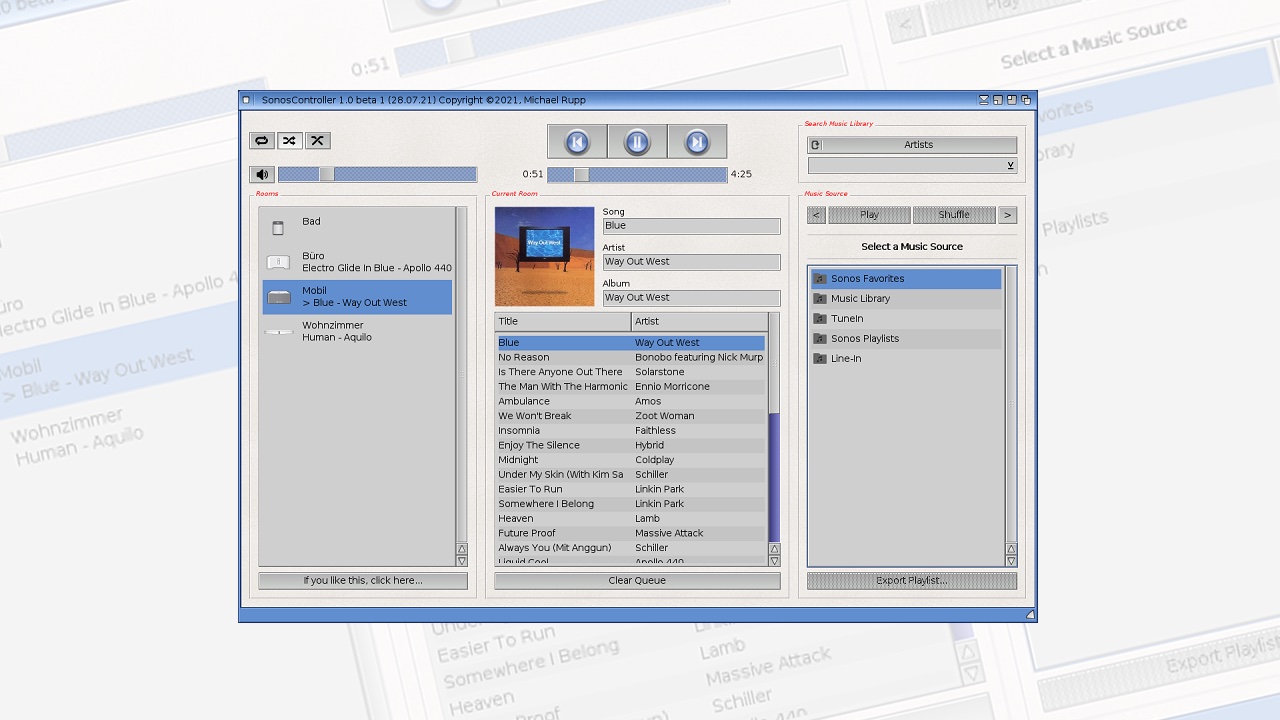Click the Clear Queue button
1280x720 pixels.
[x=637, y=581]
